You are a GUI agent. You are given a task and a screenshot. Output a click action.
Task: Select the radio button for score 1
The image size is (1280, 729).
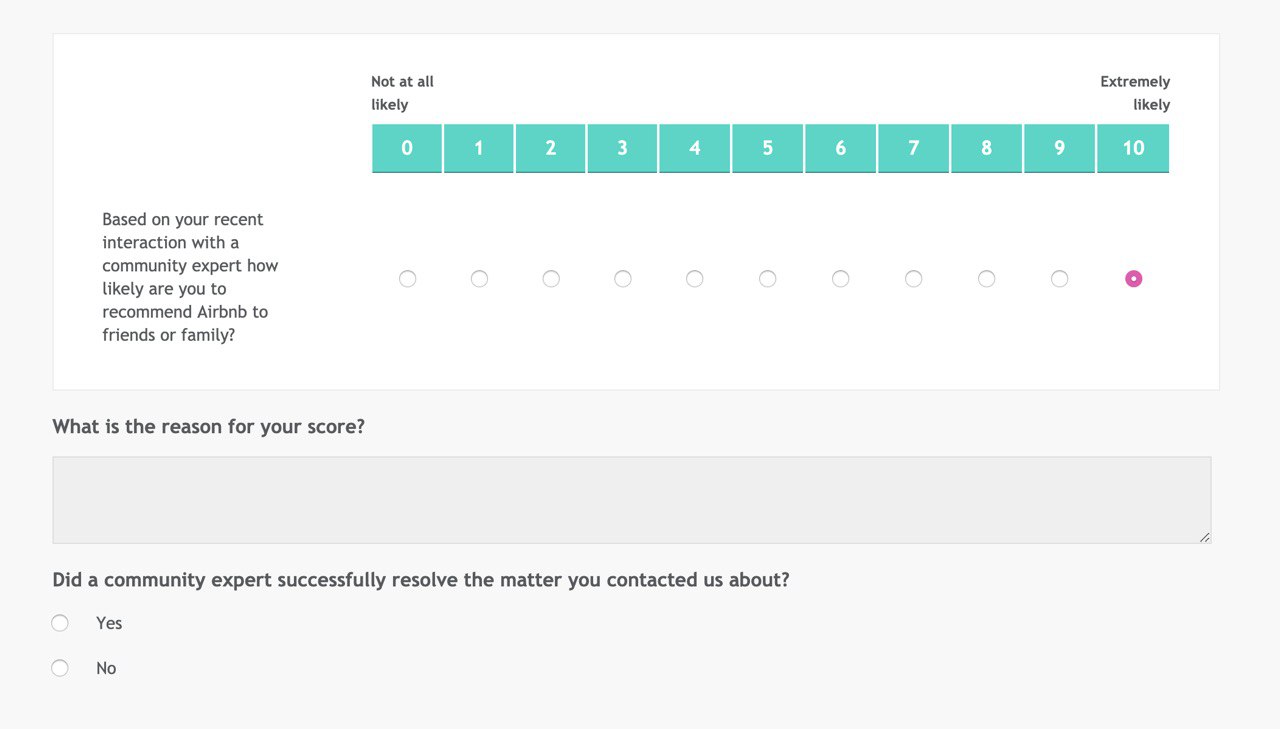(479, 279)
